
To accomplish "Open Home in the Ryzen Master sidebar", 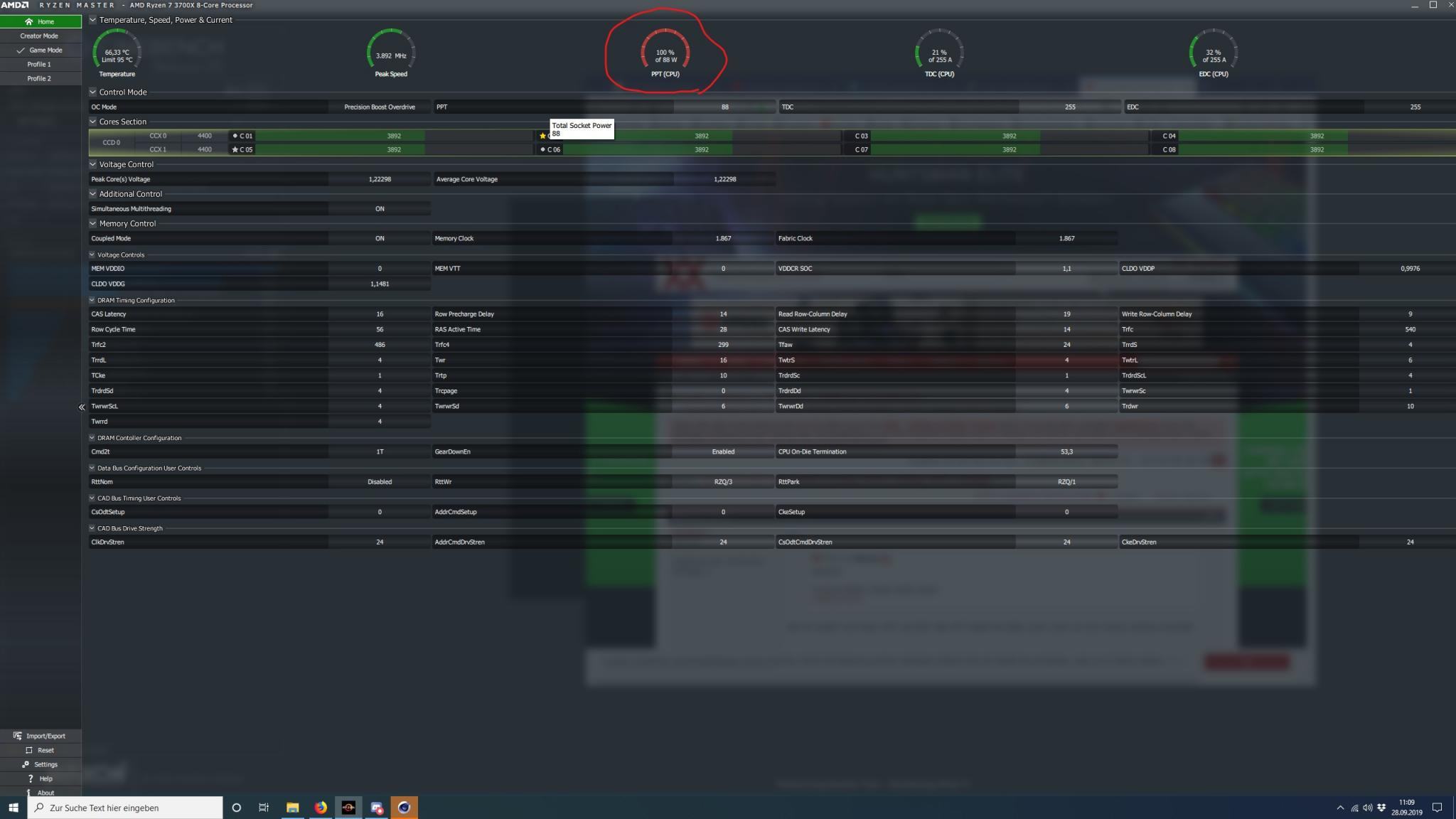I will (41, 21).
